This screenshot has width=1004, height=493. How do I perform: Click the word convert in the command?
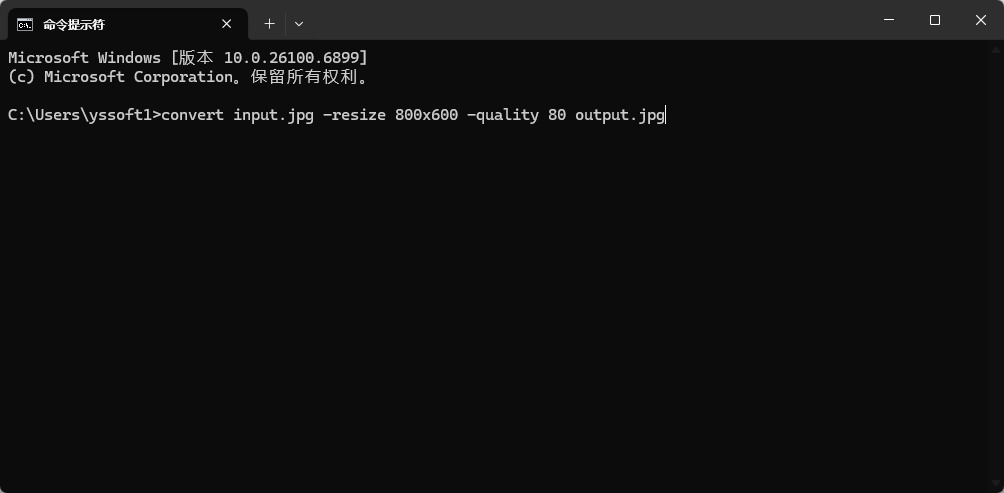[x=192, y=115]
